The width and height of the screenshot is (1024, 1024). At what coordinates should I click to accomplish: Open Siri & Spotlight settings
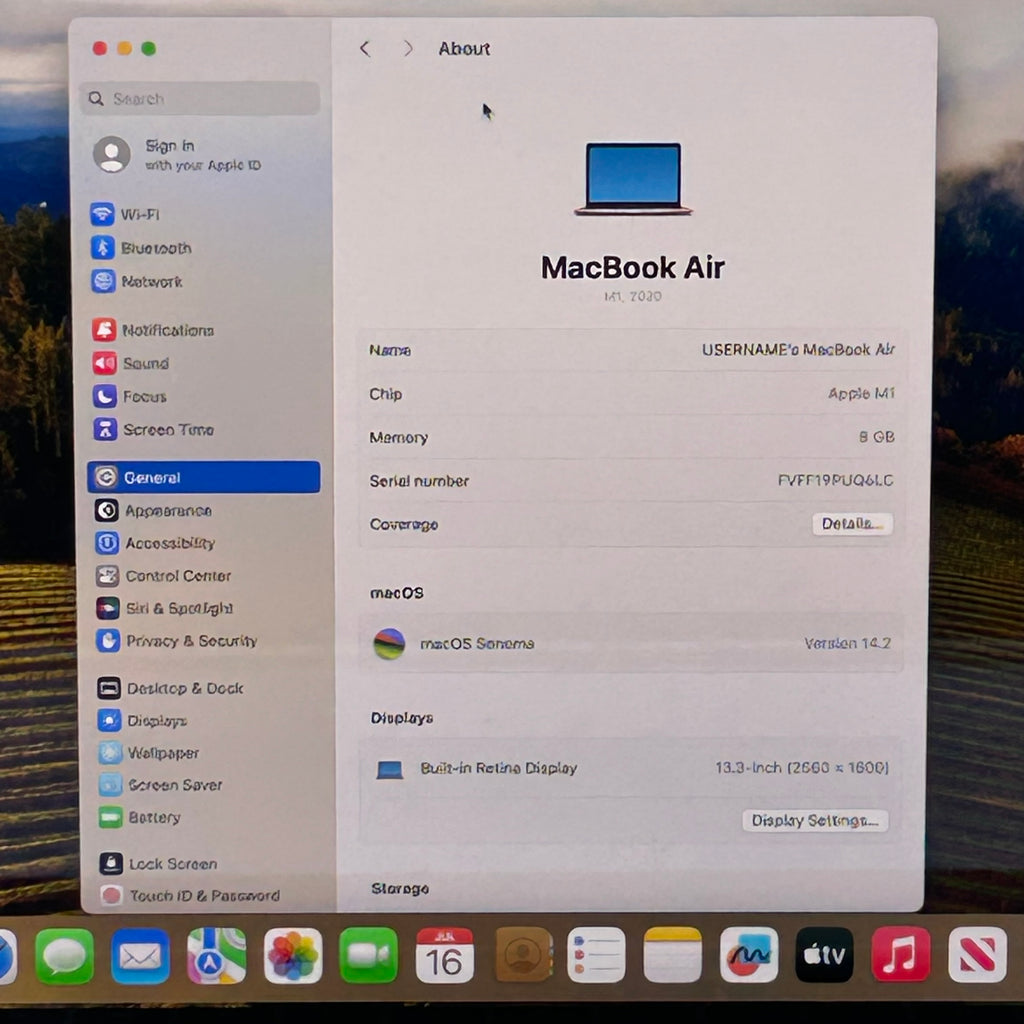click(165, 609)
